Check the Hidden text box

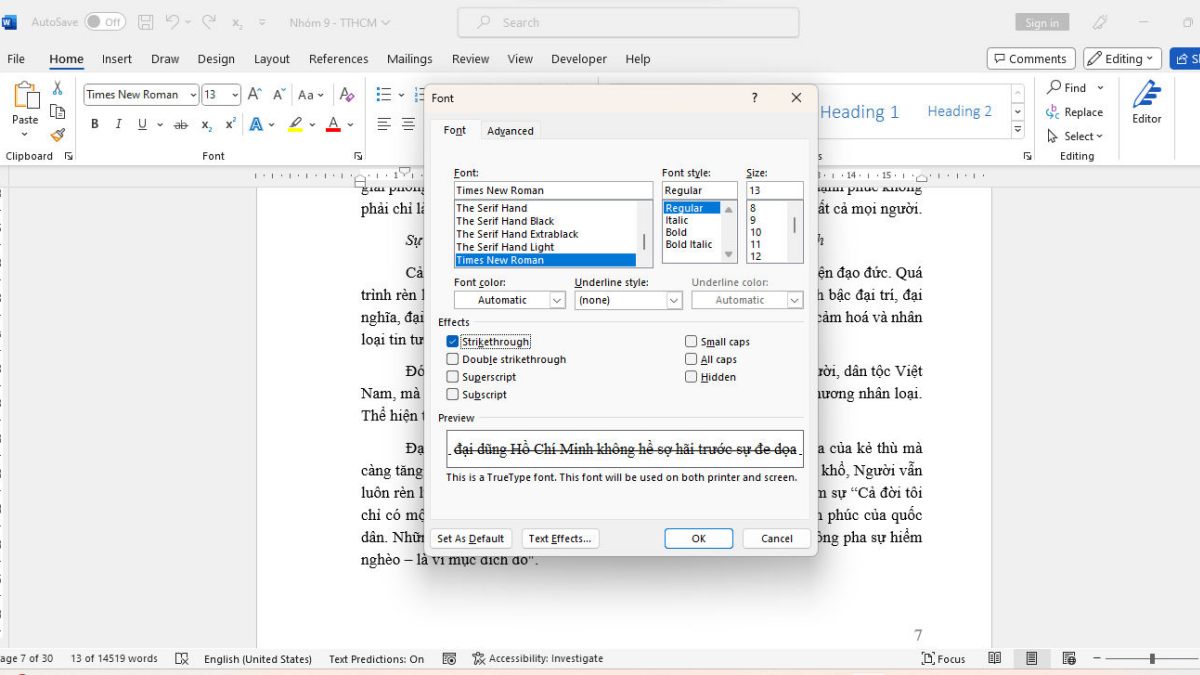click(691, 377)
